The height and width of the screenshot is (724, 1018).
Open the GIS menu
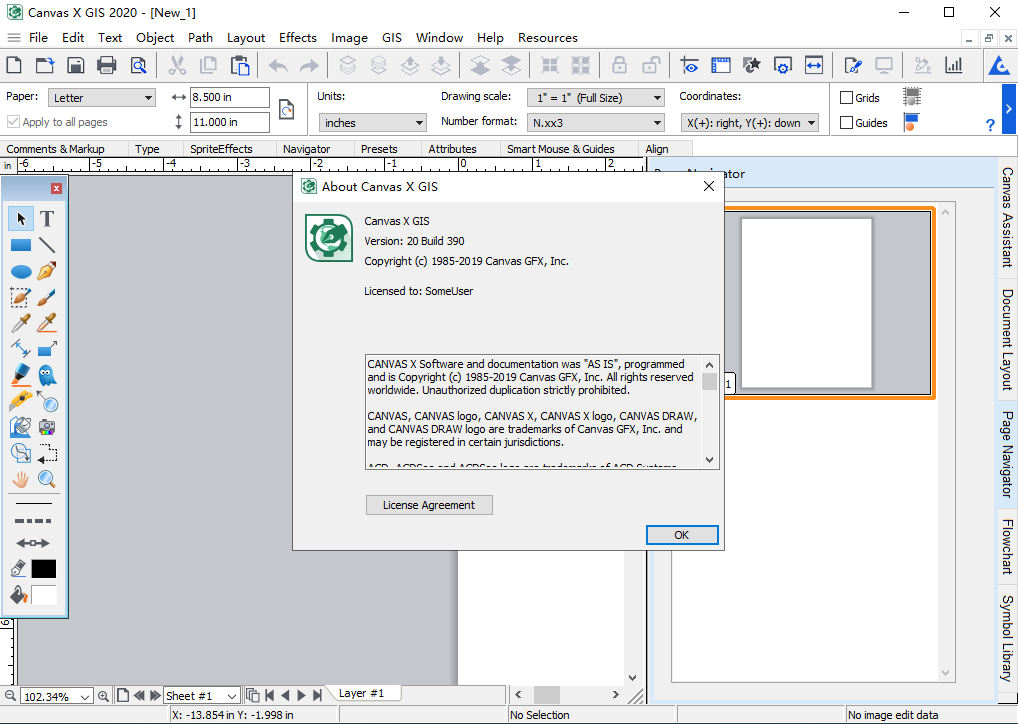tap(392, 38)
